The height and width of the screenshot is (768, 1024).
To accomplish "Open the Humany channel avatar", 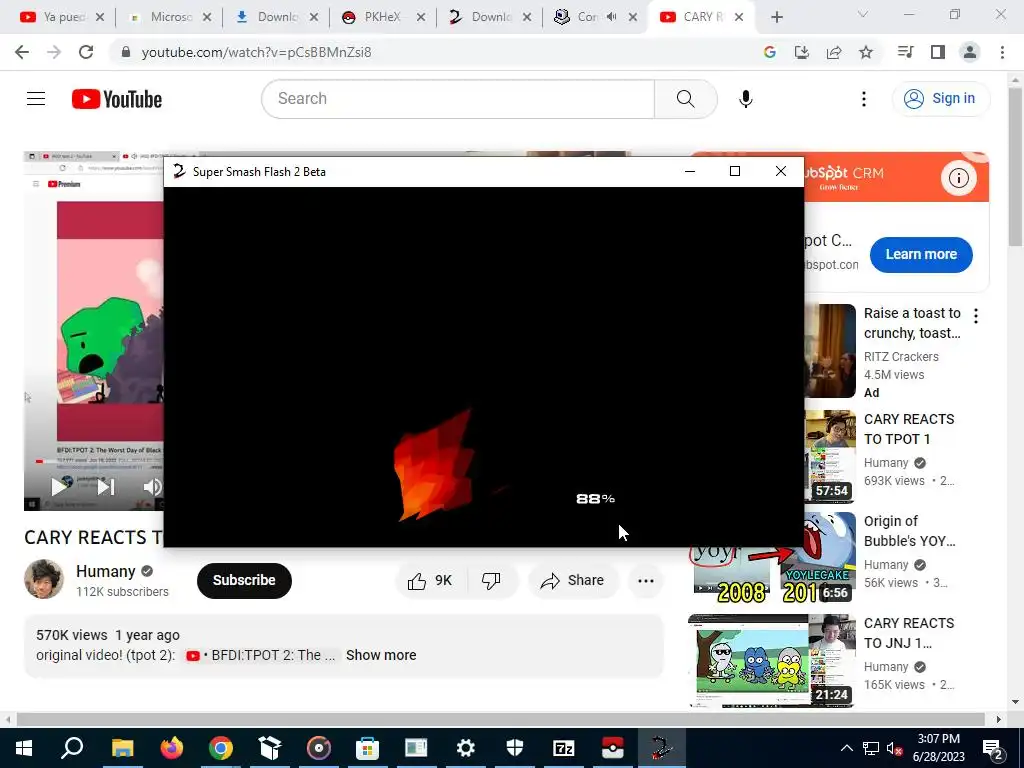I will tap(44, 579).
